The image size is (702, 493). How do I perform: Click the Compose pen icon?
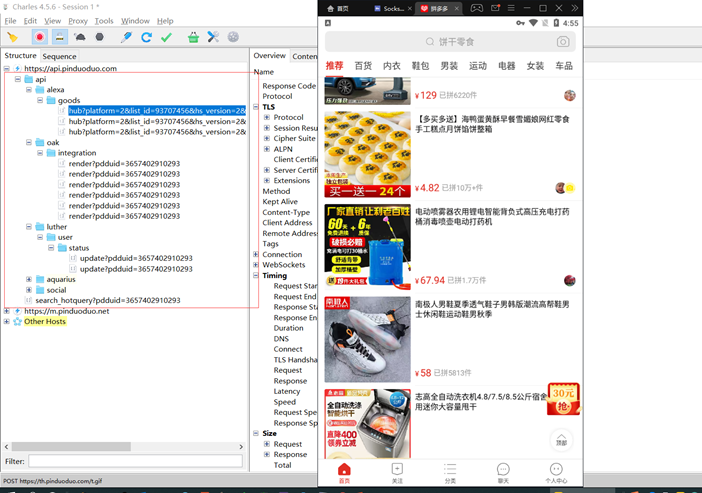click(x=126, y=37)
